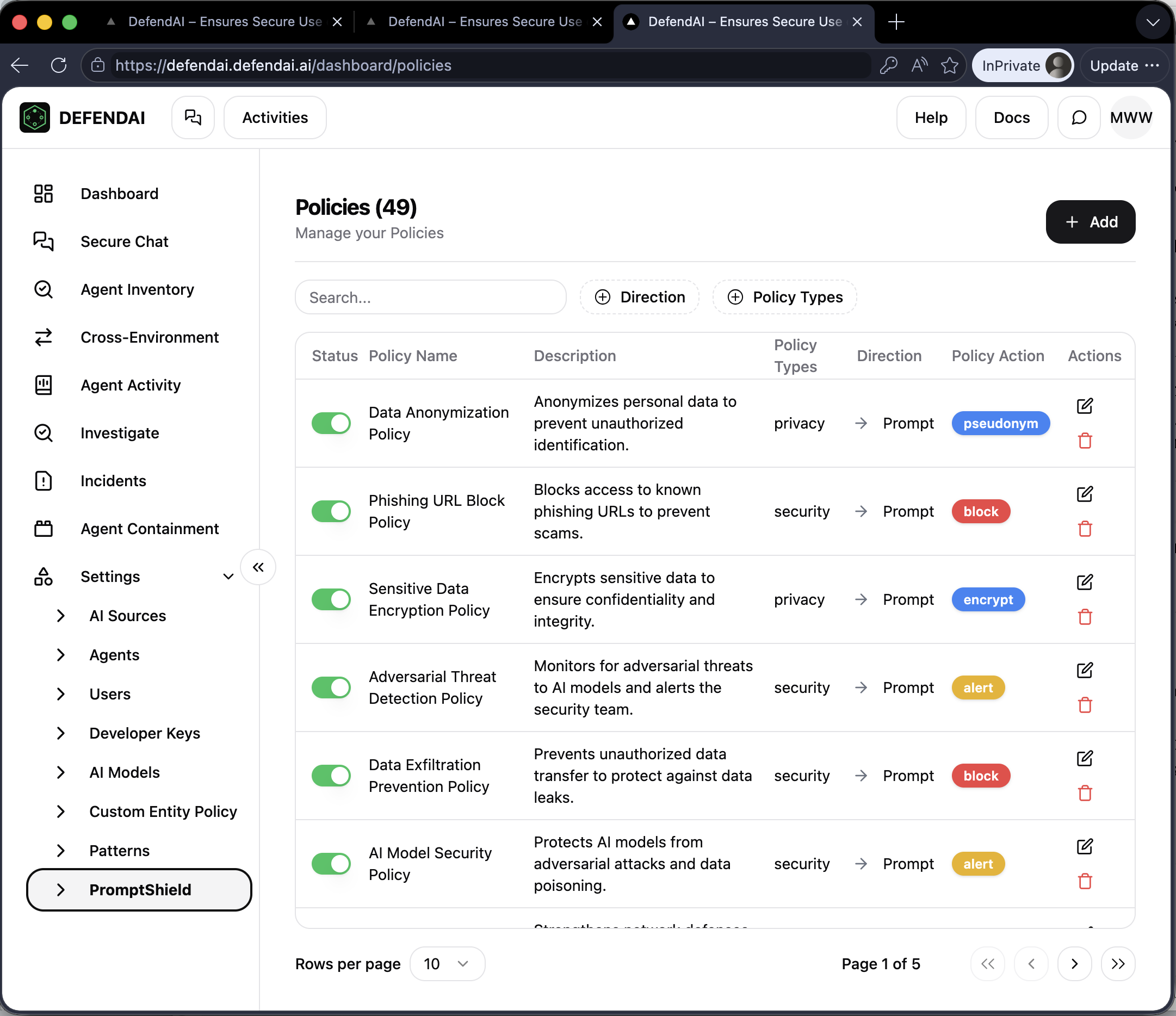Add this page to favorites star
The width and height of the screenshot is (1176, 1016).
(950, 65)
